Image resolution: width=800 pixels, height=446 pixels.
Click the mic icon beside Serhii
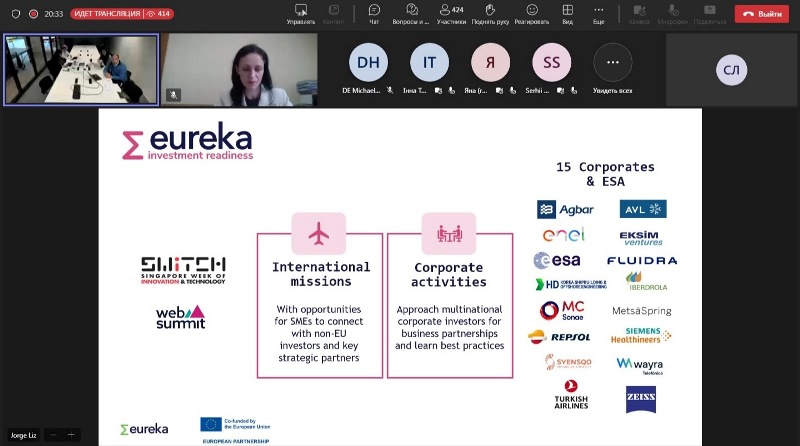(x=574, y=90)
